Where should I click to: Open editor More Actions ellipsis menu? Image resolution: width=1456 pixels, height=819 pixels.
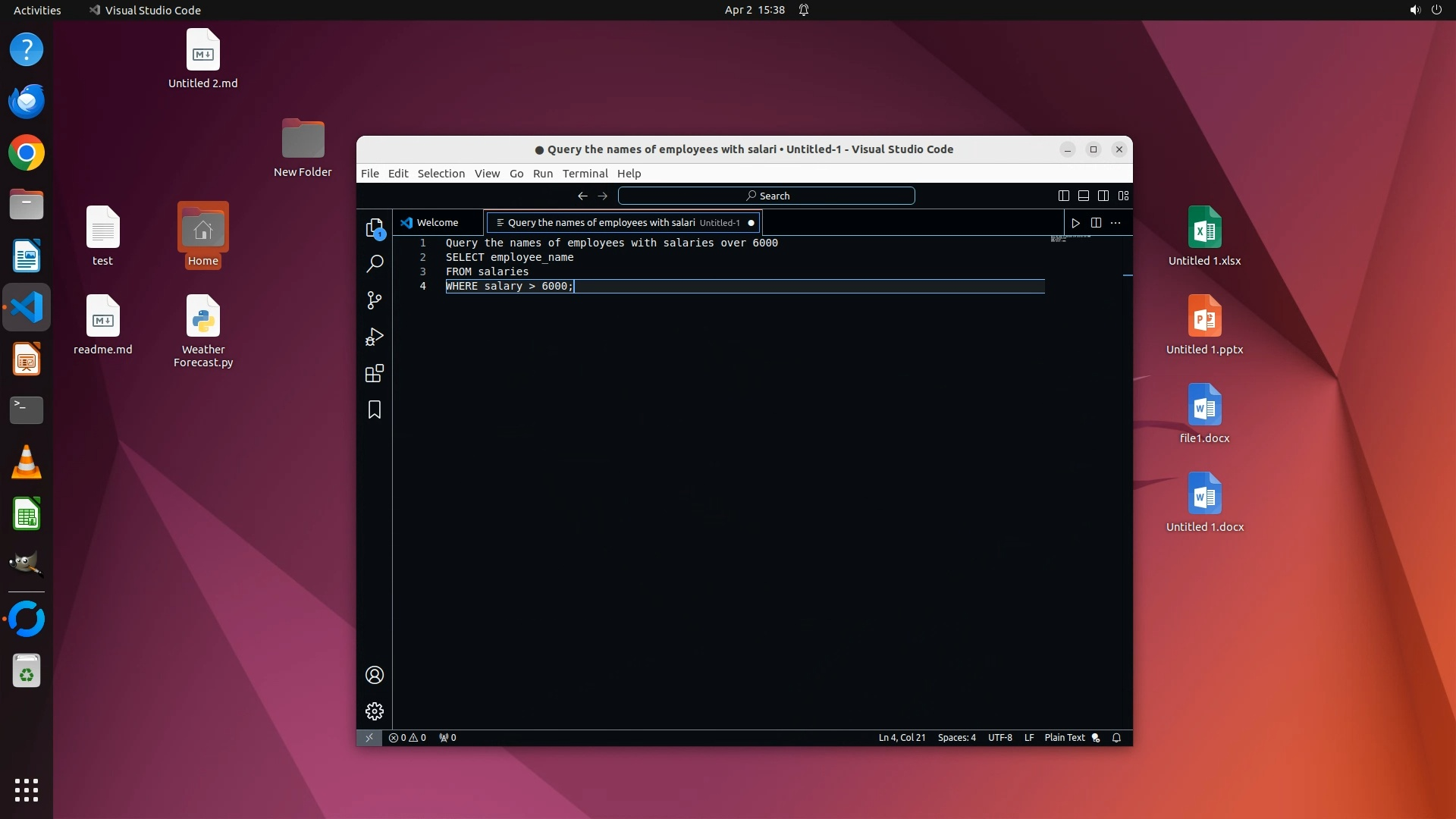tap(1116, 223)
